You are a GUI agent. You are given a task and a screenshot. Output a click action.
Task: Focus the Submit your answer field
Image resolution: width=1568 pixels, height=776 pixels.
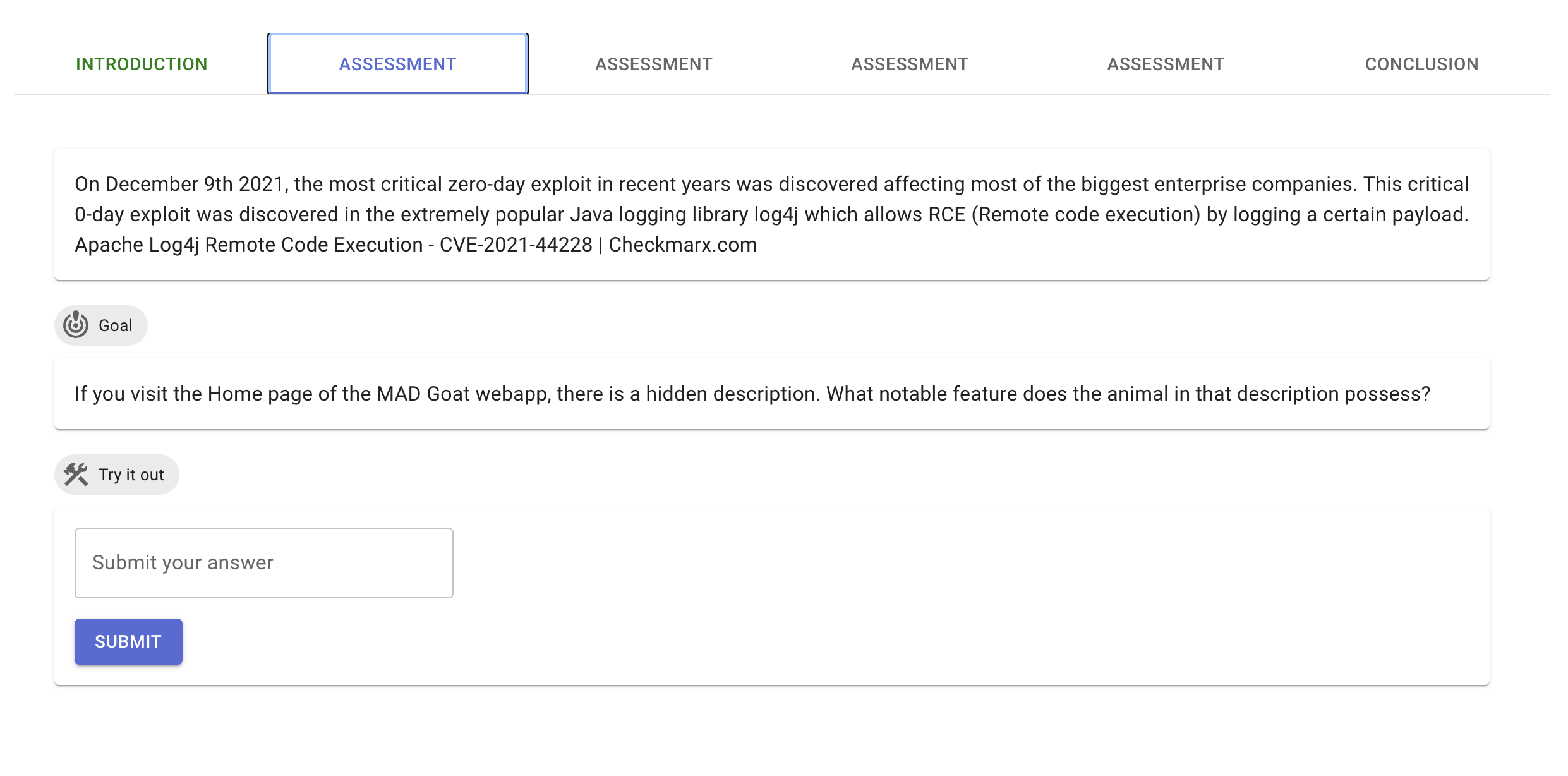click(x=264, y=563)
